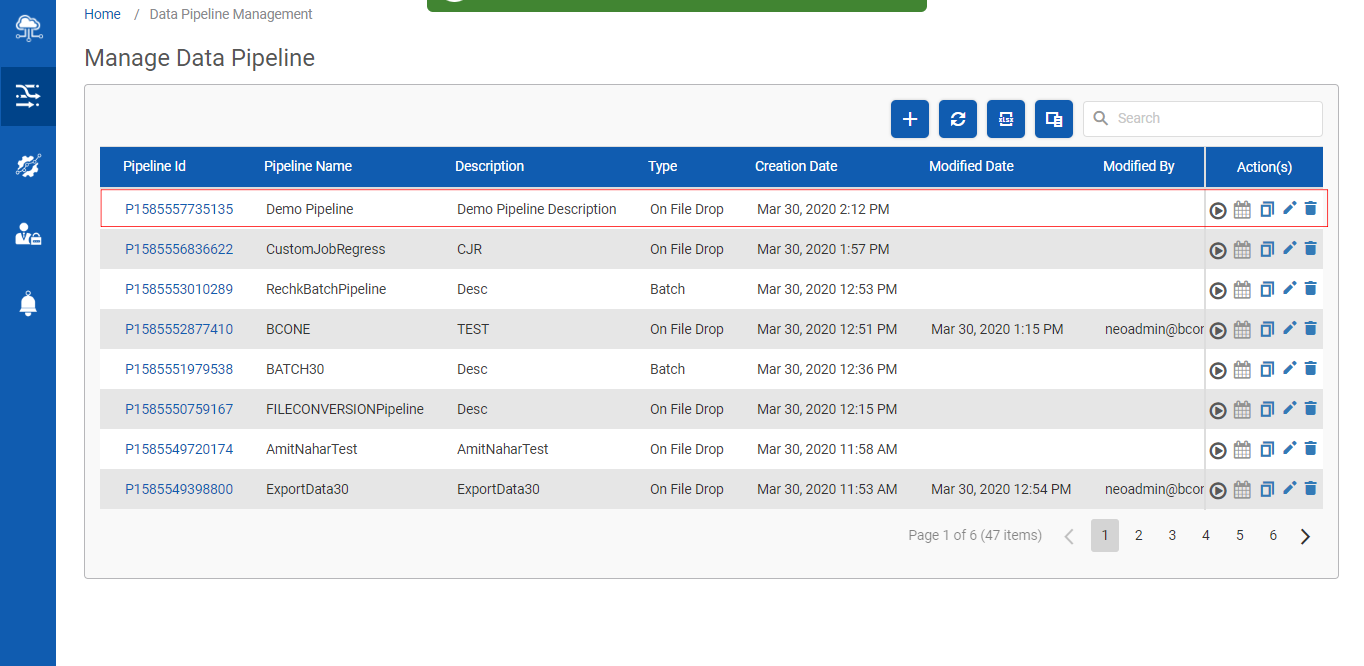Open pipeline P1585556836622 link

point(179,249)
